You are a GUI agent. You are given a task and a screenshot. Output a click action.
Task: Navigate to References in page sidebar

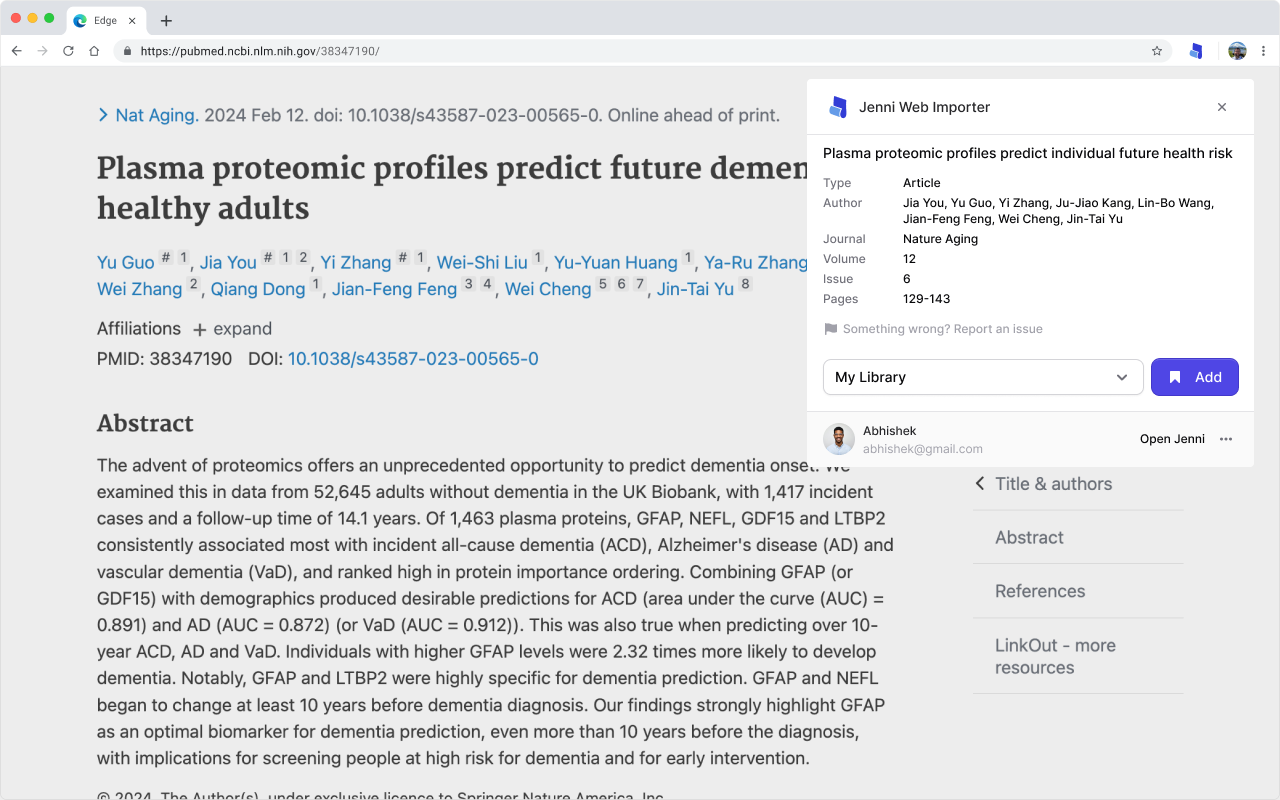click(x=1040, y=591)
